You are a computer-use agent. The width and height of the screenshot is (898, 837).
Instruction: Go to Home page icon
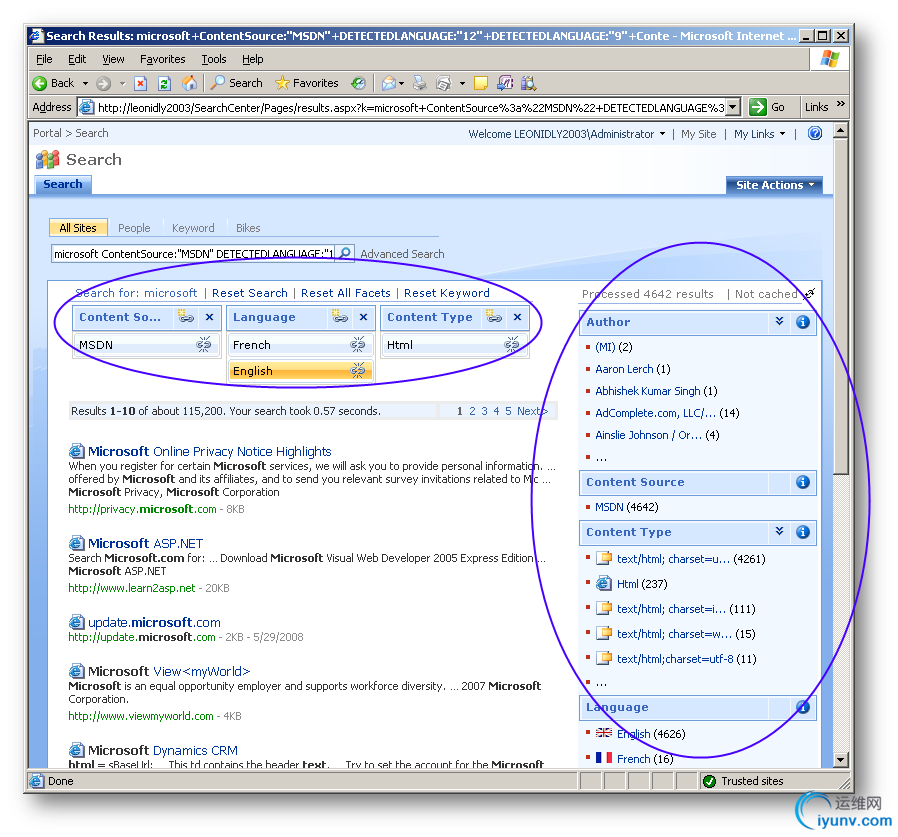point(190,83)
